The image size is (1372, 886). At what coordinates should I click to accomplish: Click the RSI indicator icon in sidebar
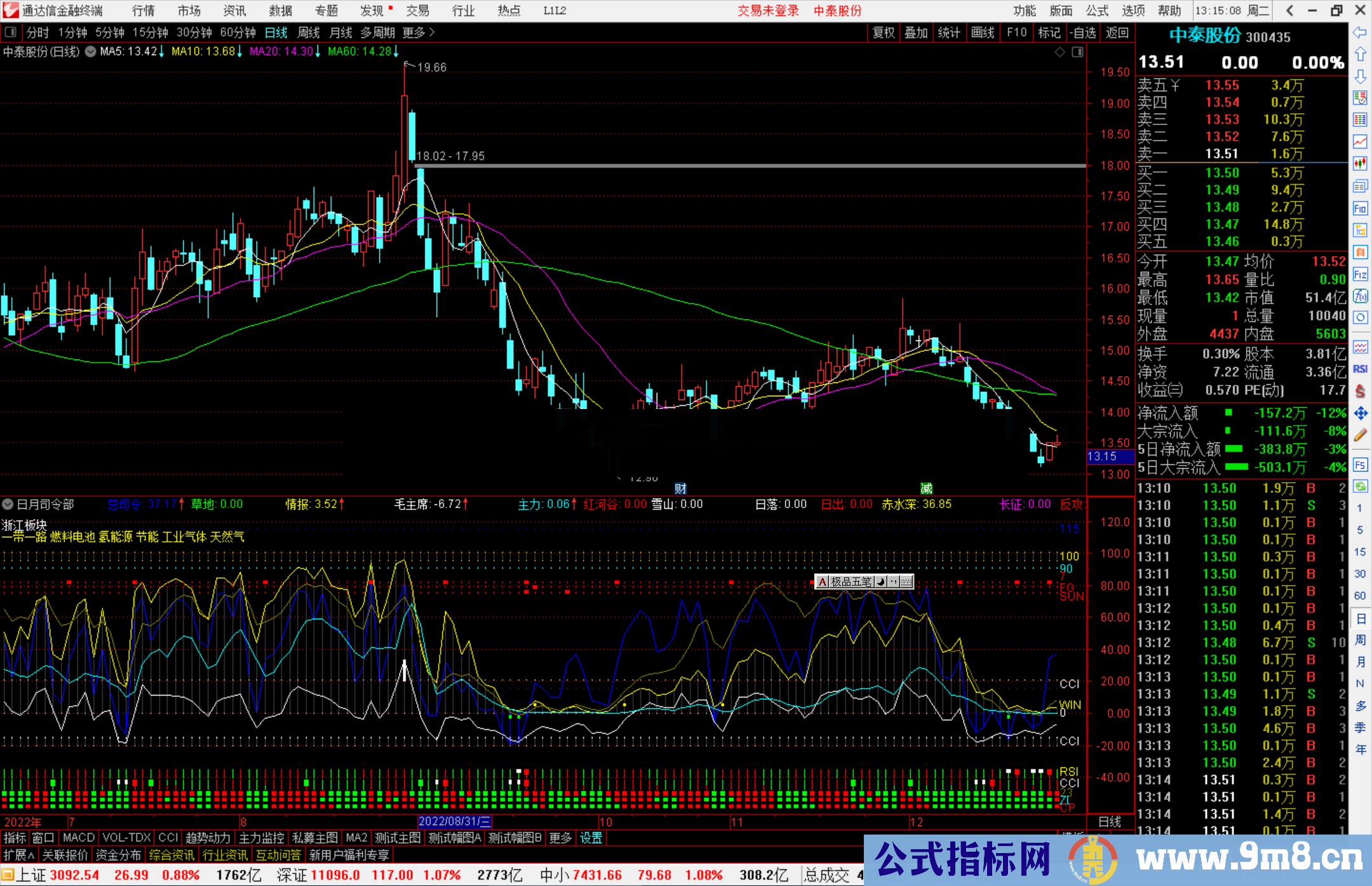click(x=1360, y=369)
